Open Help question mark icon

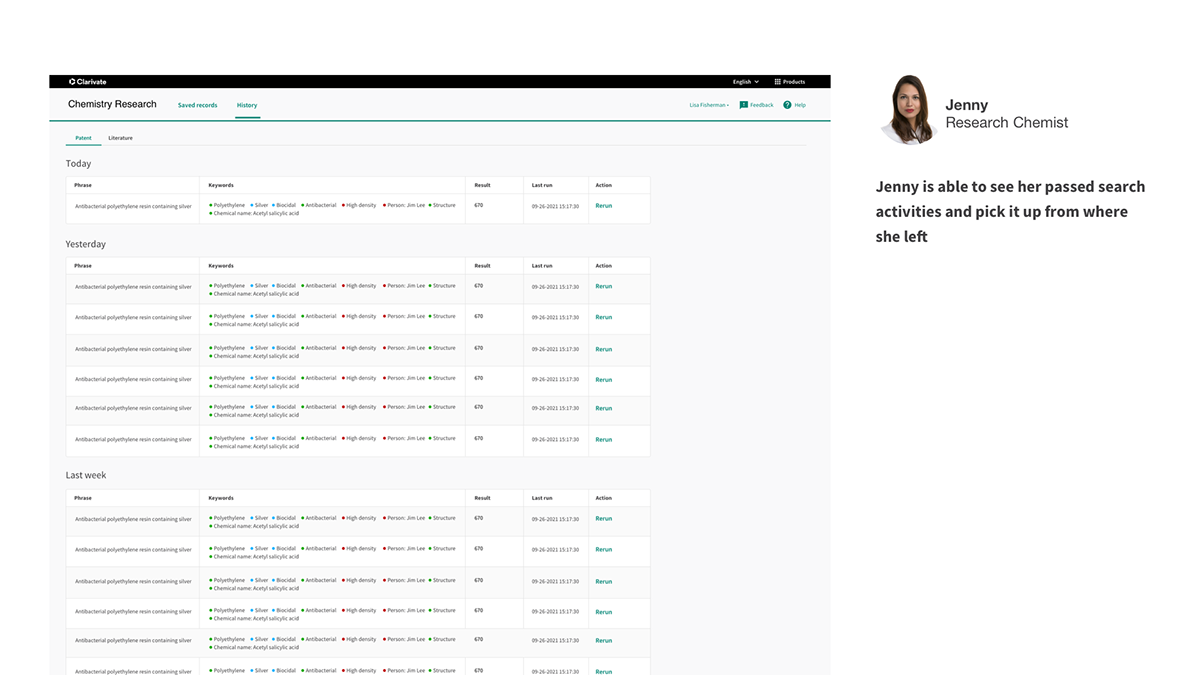[787, 105]
